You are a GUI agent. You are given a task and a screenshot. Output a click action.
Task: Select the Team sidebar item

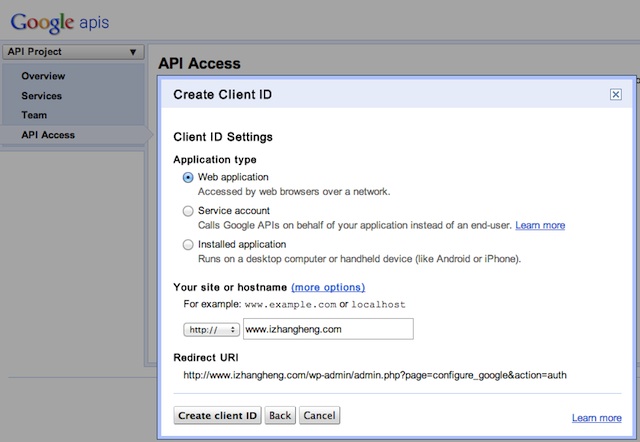34,115
